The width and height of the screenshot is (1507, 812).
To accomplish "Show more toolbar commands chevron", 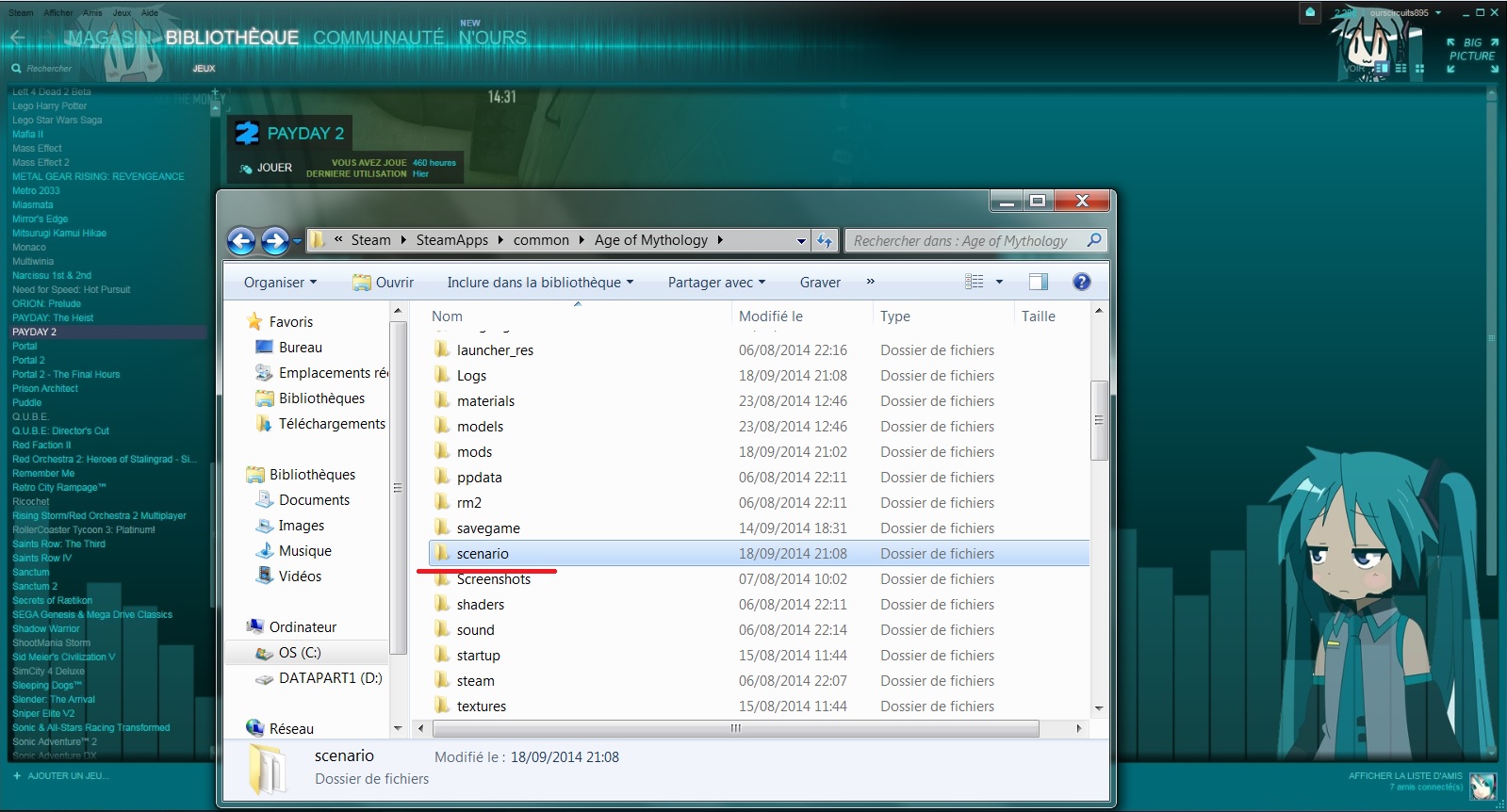I will pyautogui.click(x=870, y=282).
